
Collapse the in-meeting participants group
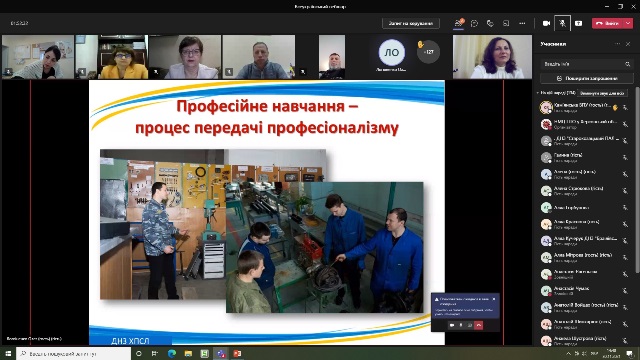tap(538, 93)
